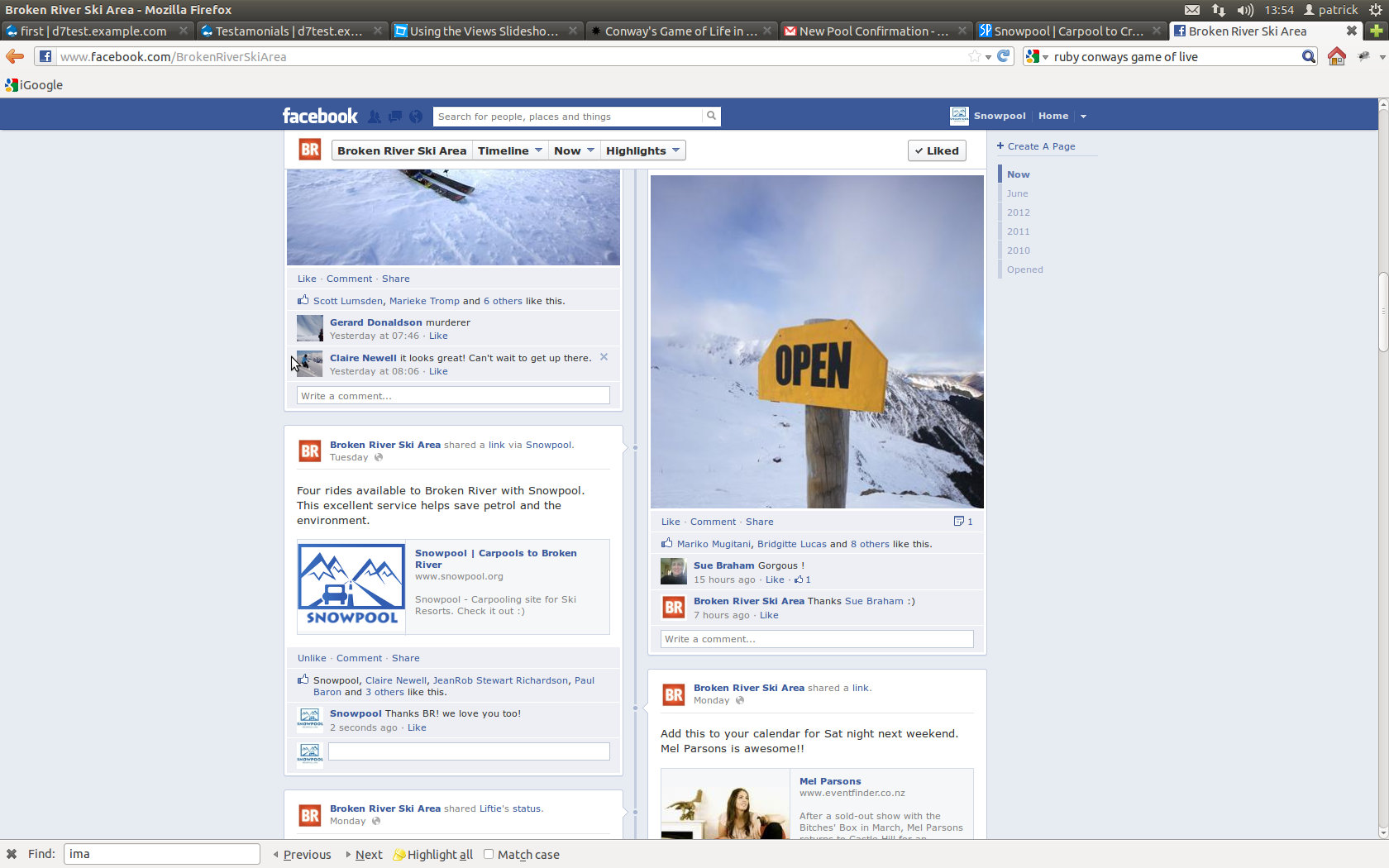Switch to Snowpool | Carpool tab
Viewport: 1389px width, 868px height.
click(x=1068, y=31)
